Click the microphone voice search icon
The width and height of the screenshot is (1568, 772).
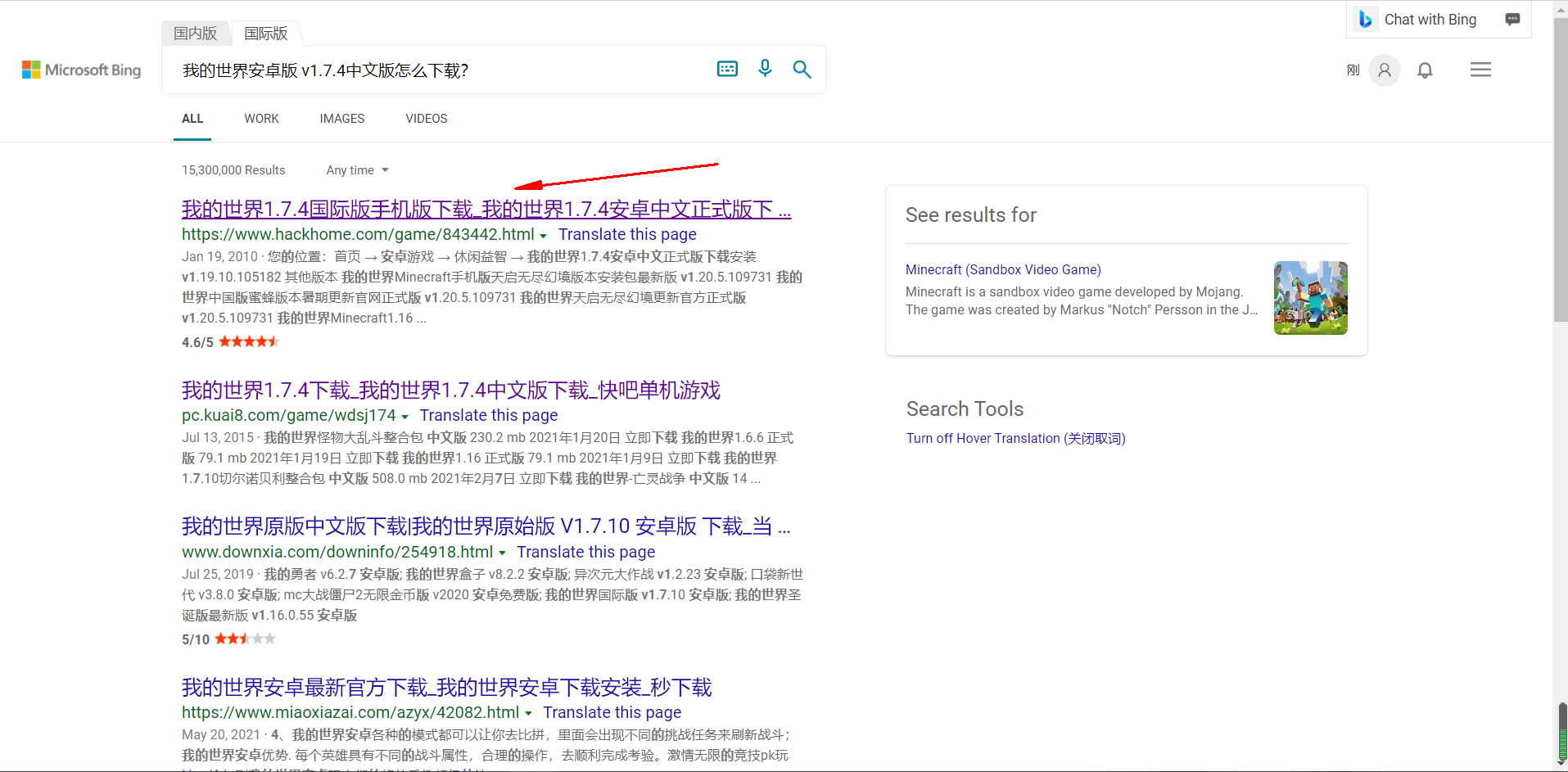[x=765, y=68]
